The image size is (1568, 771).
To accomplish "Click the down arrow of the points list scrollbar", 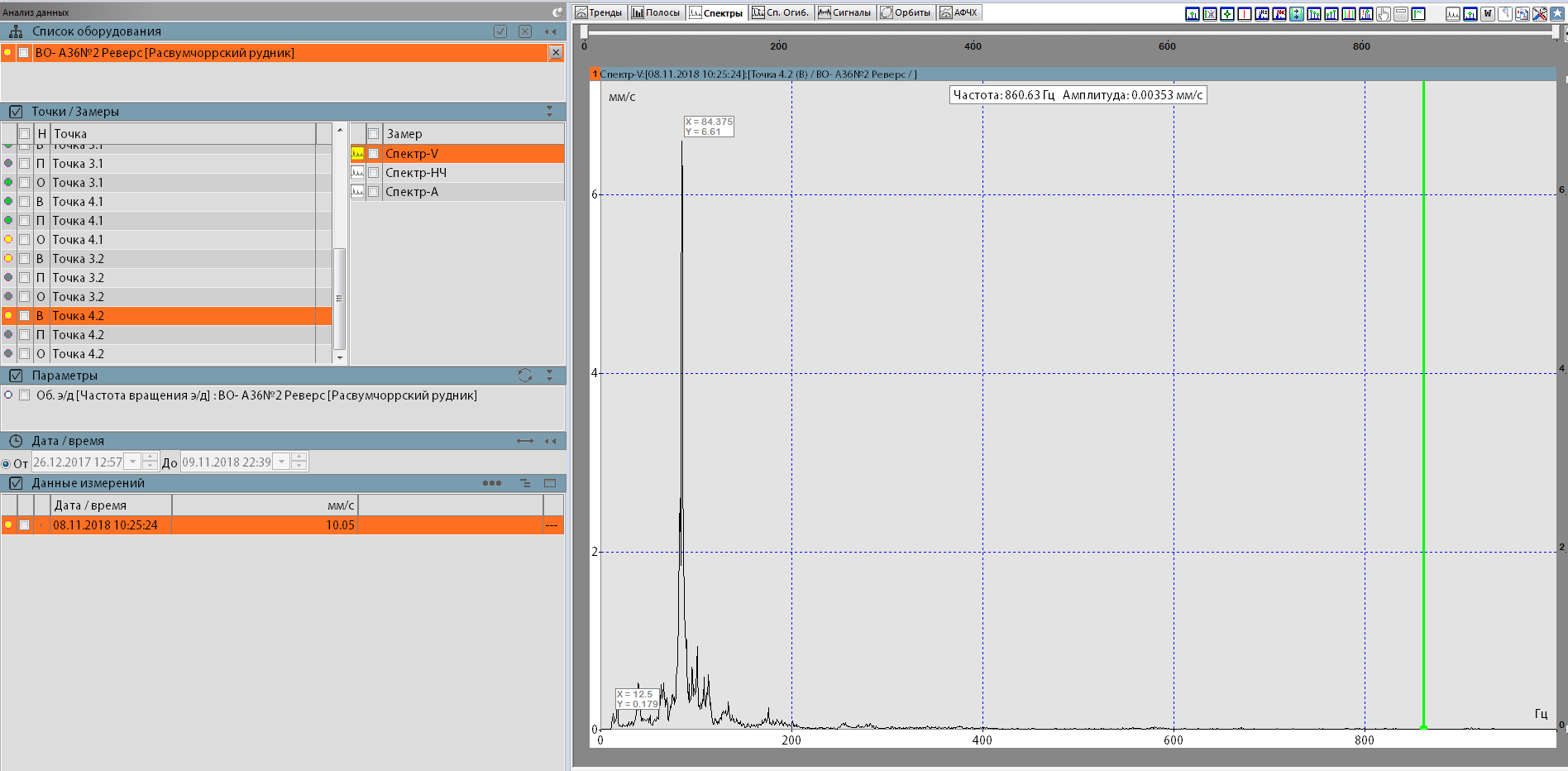I will [339, 357].
